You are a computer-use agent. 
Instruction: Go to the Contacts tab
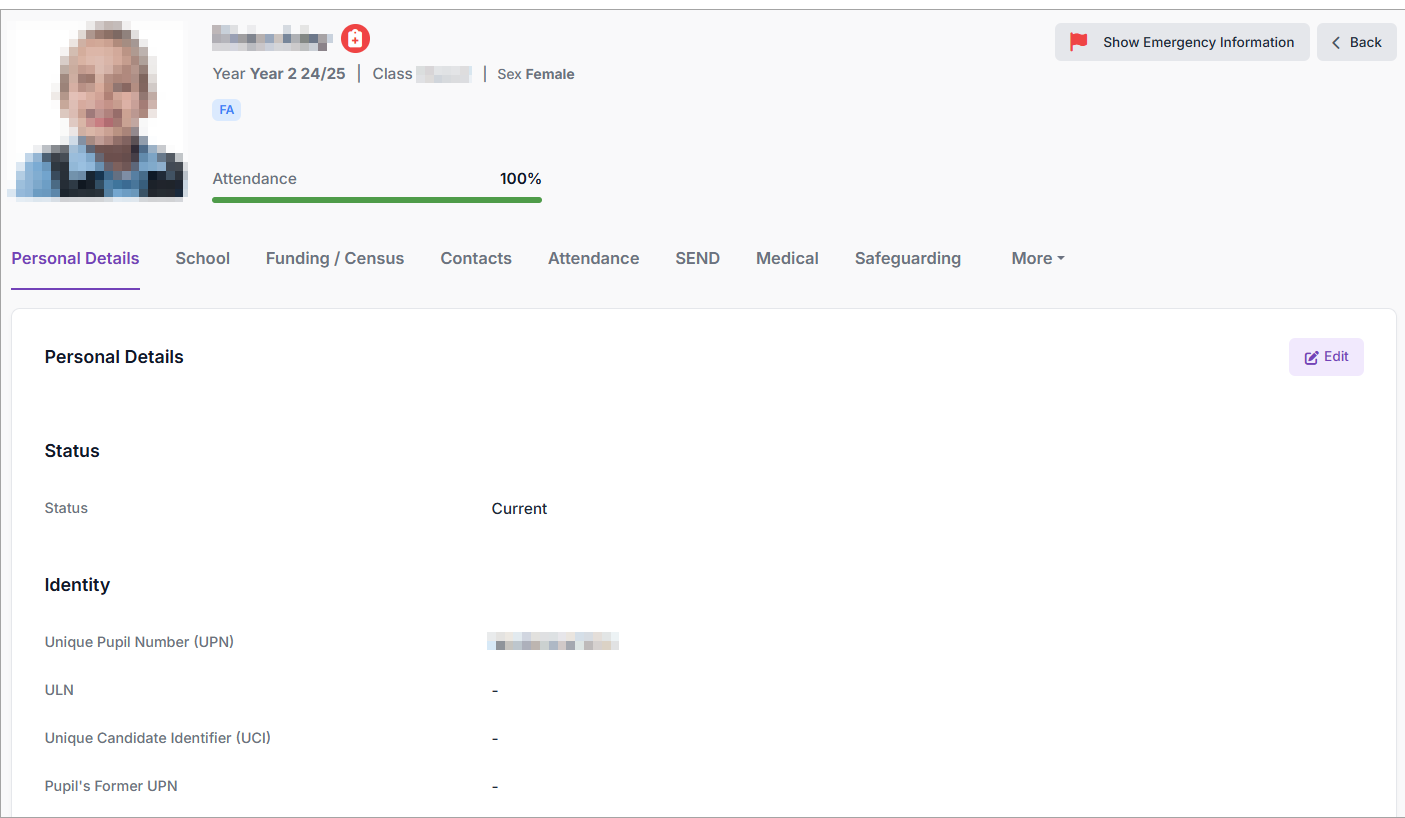(x=476, y=258)
